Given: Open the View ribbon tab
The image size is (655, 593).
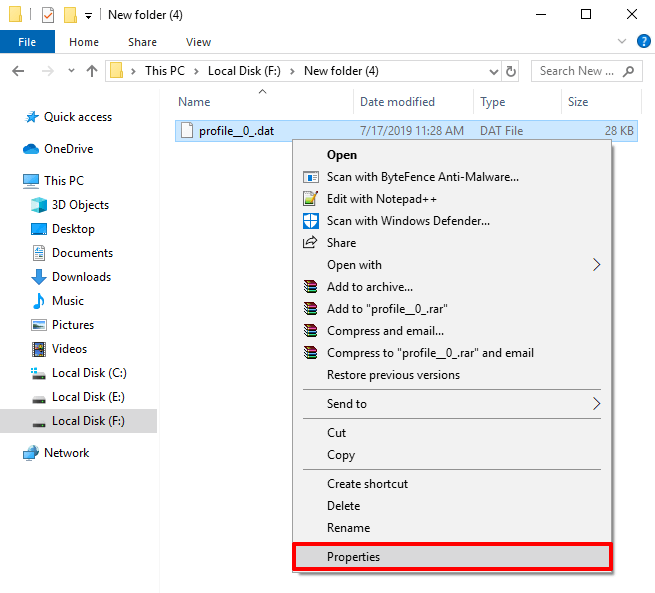Looking at the screenshot, I should pyautogui.click(x=198, y=42).
